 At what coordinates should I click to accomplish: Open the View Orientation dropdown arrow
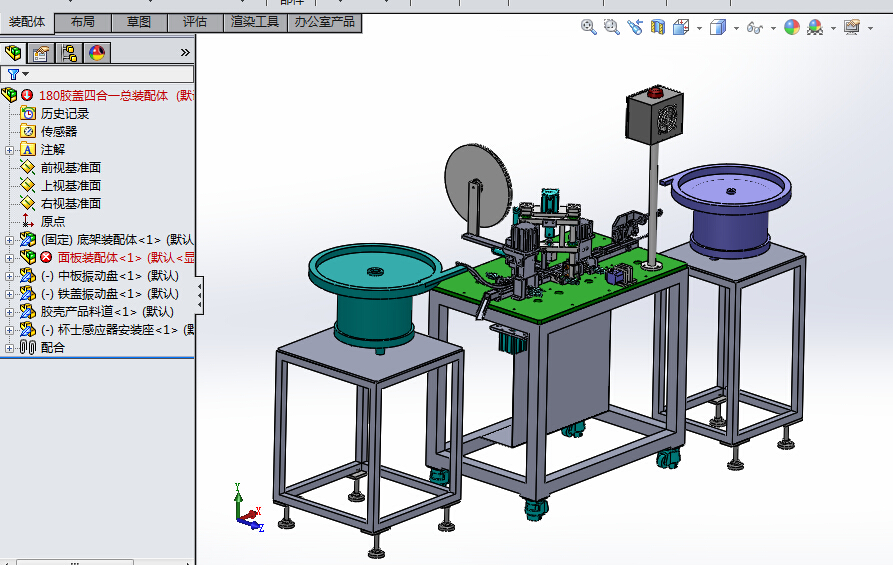(699, 28)
